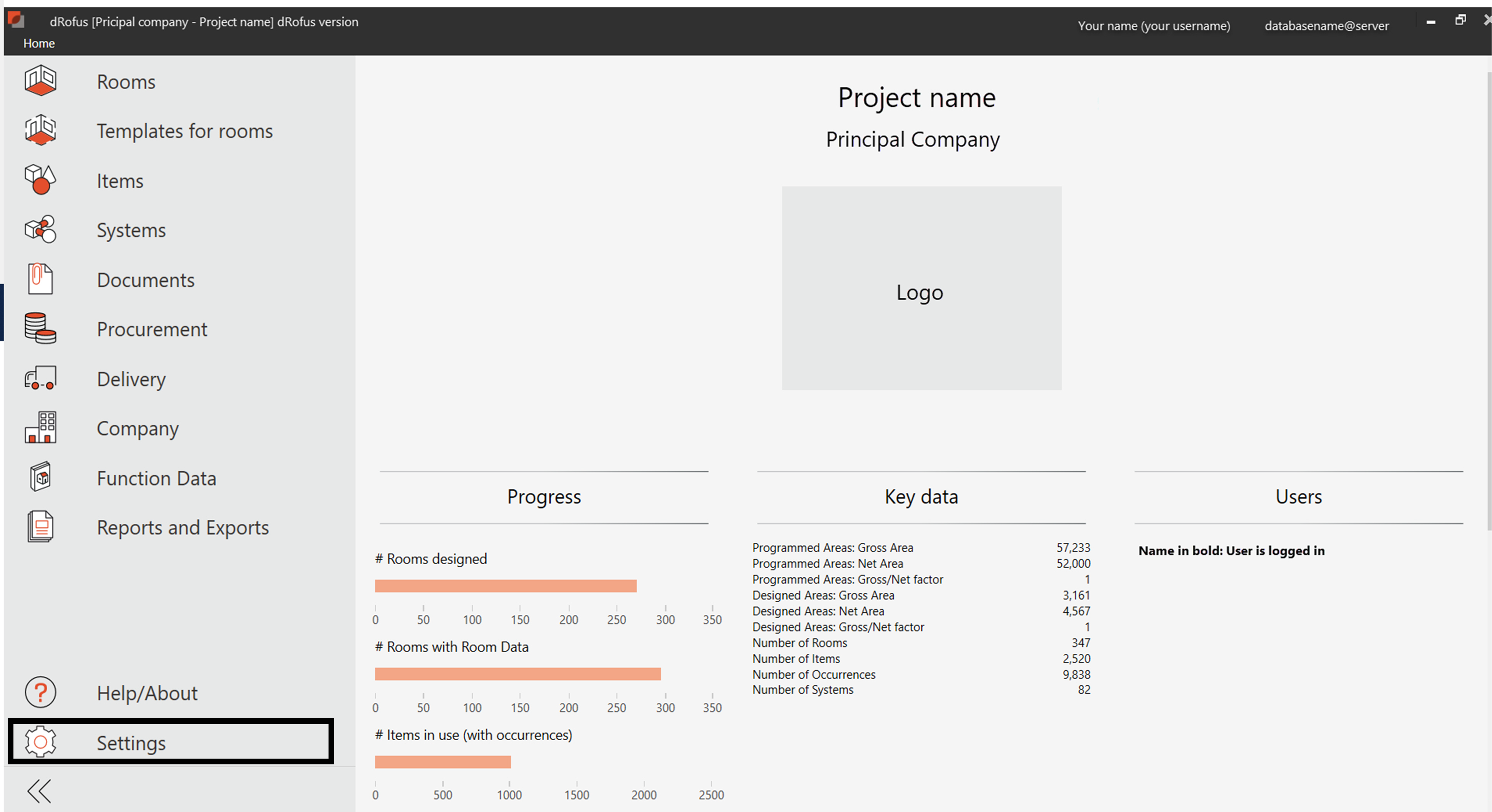1492x812 pixels.
Task: Collapse the sidebar with double chevron
Action: 40,791
